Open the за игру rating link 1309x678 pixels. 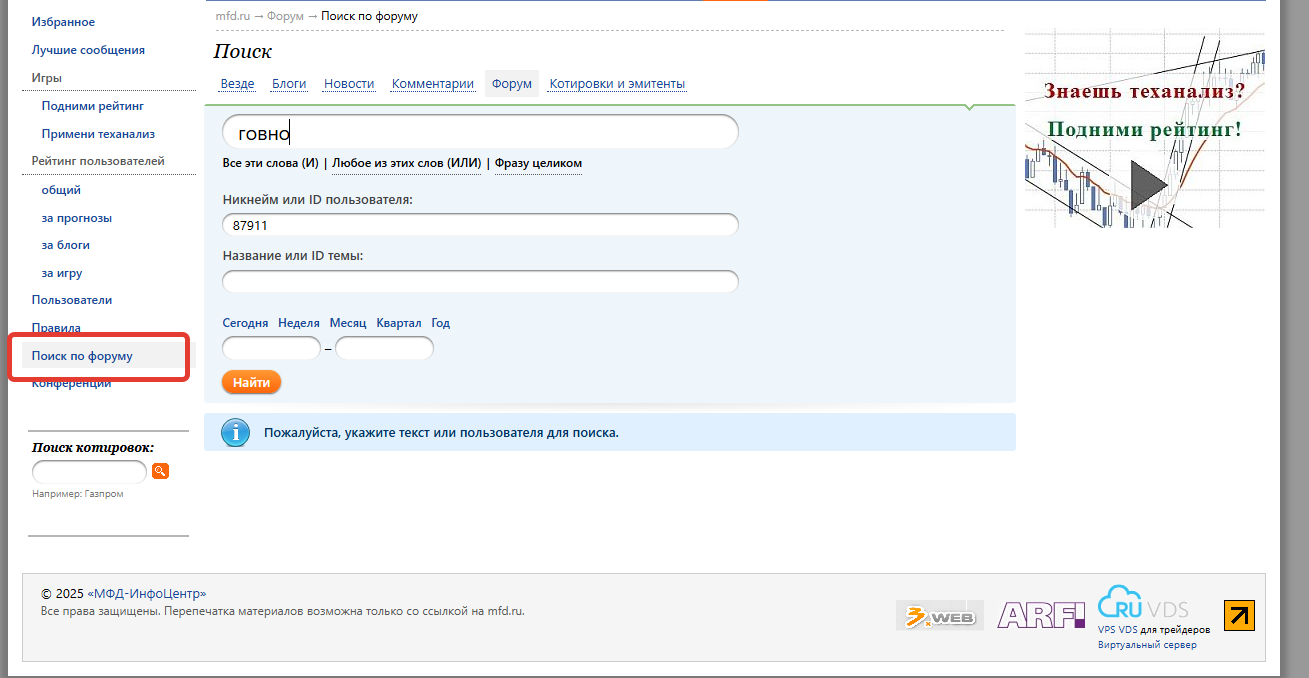pos(62,272)
